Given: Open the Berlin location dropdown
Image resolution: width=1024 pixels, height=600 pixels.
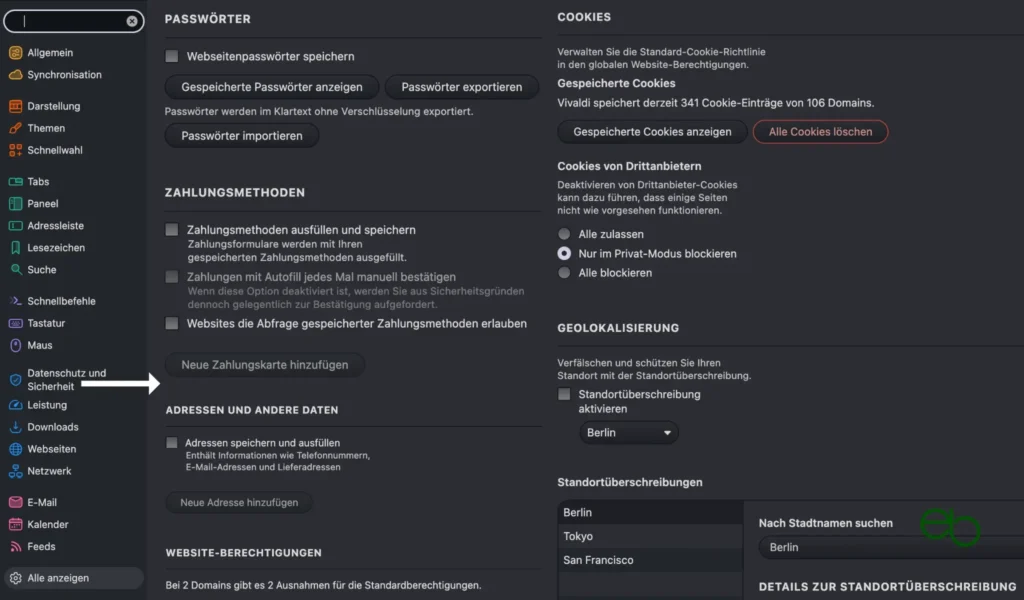Looking at the screenshot, I should (x=628, y=433).
